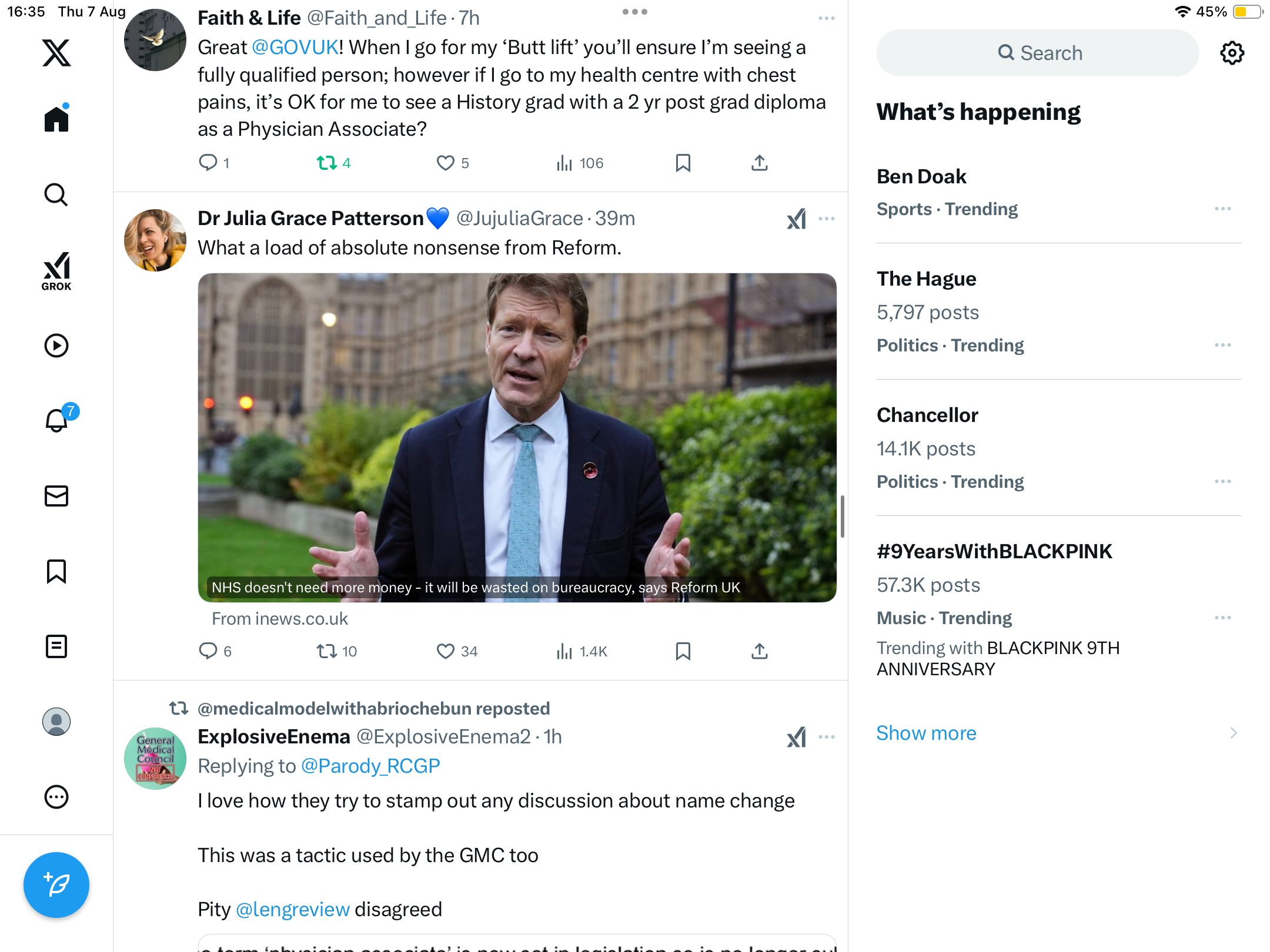Open more options on ExplosiveEnema post
The image size is (1270, 952).
(x=826, y=737)
